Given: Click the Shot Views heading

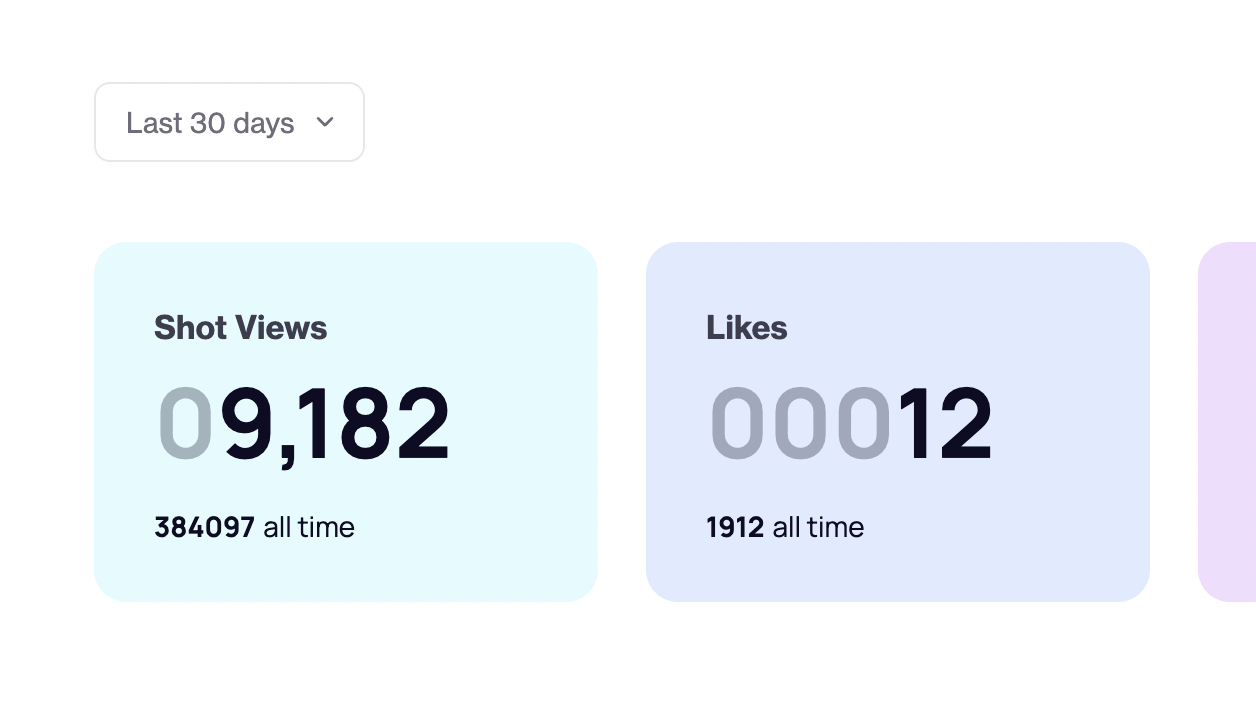Looking at the screenshot, I should [x=241, y=328].
